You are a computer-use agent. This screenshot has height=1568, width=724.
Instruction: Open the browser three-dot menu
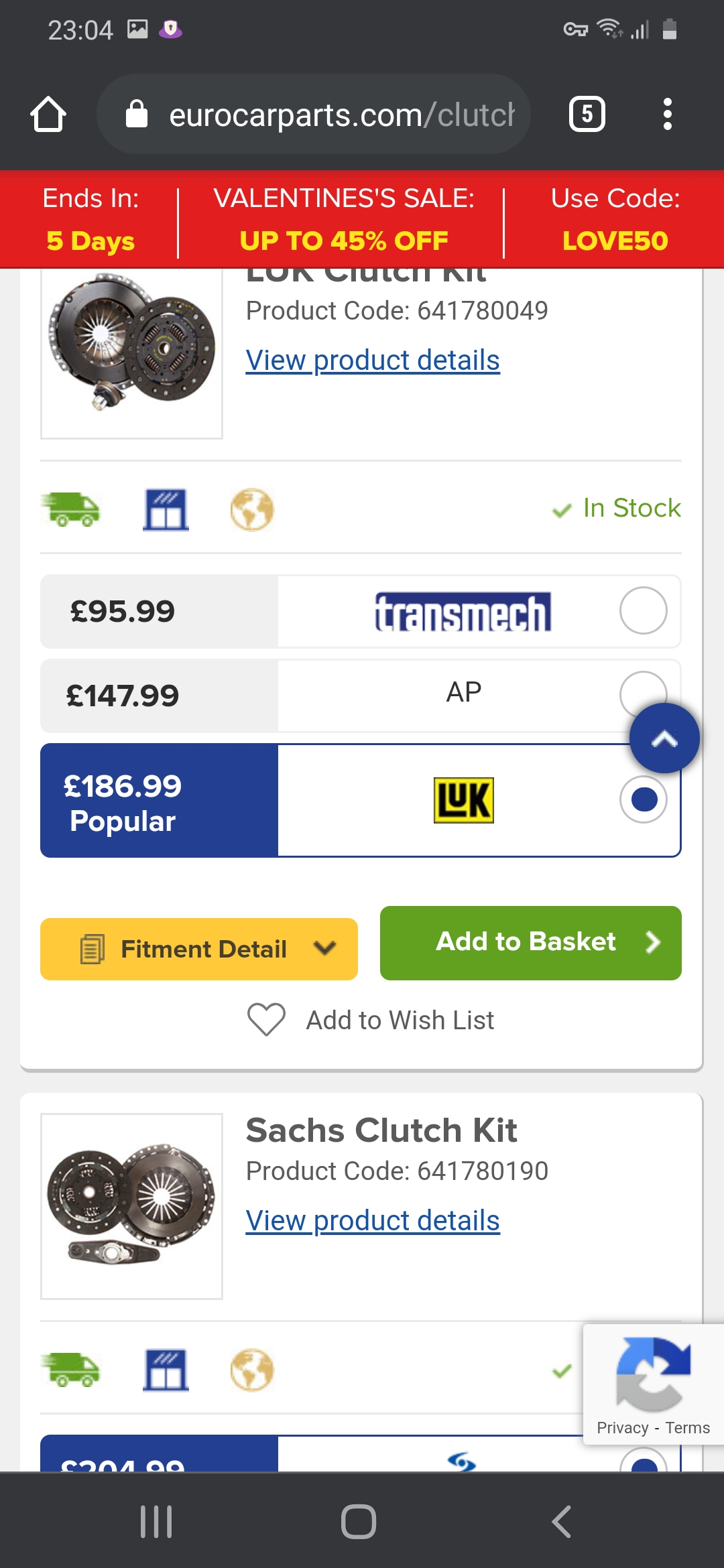coord(667,115)
